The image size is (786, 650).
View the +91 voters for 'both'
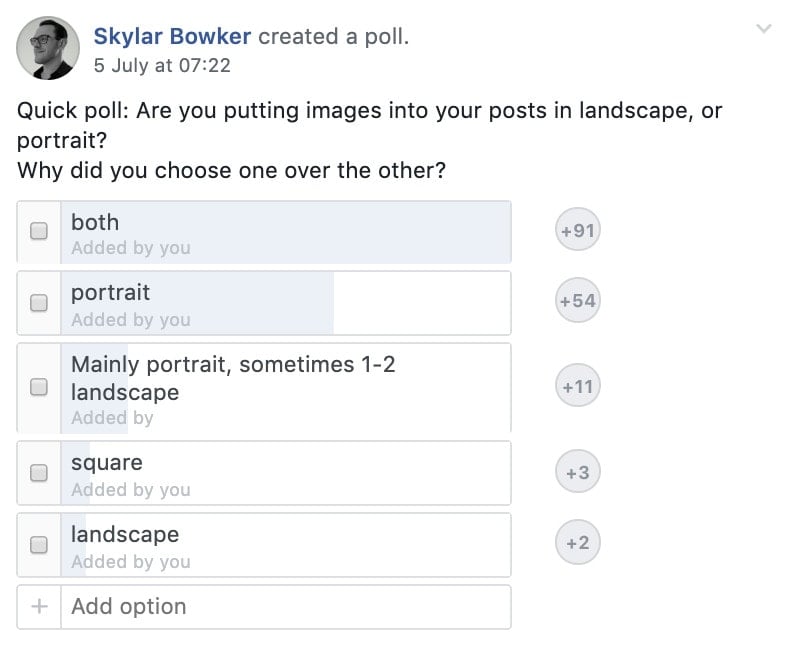click(x=577, y=230)
